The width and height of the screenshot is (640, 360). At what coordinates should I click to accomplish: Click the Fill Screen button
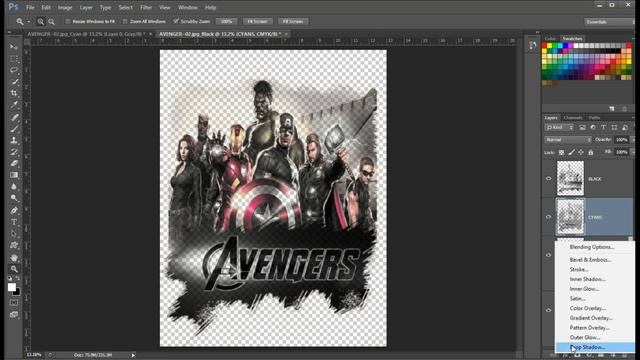[x=293, y=21]
